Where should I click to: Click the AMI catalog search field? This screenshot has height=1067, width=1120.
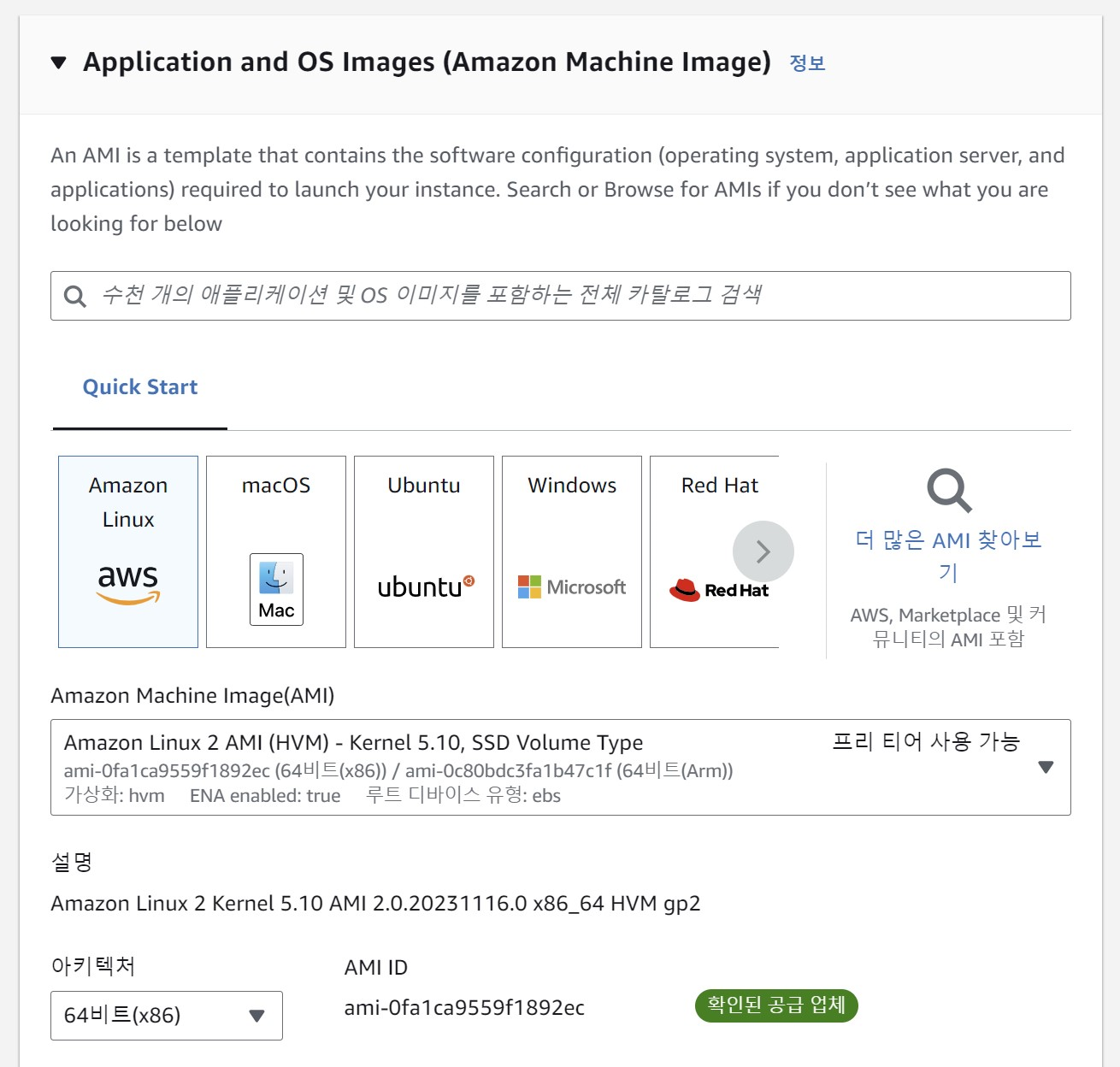(x=560, y=296)
